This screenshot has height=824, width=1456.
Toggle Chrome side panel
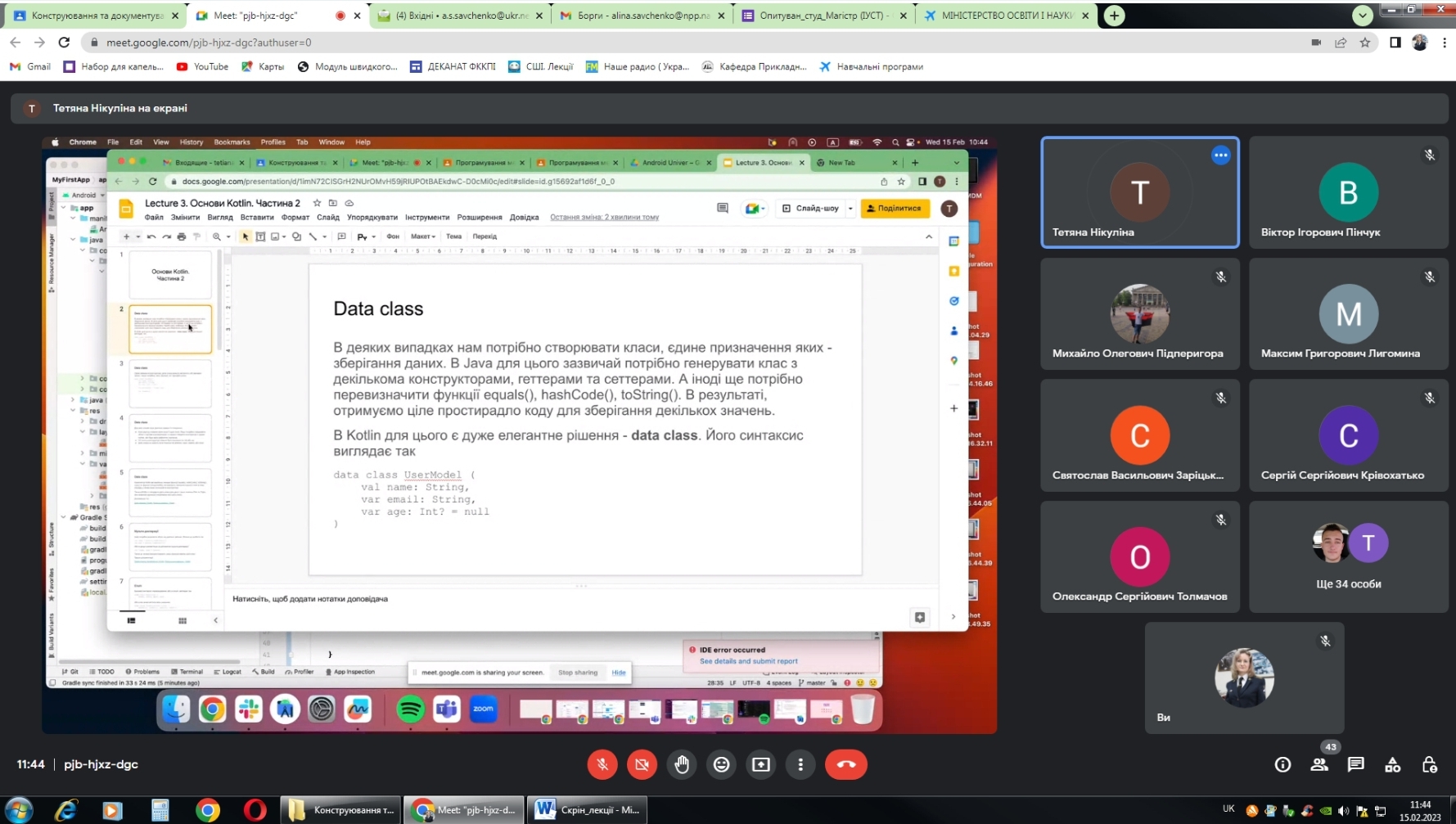pos(1395,43)
